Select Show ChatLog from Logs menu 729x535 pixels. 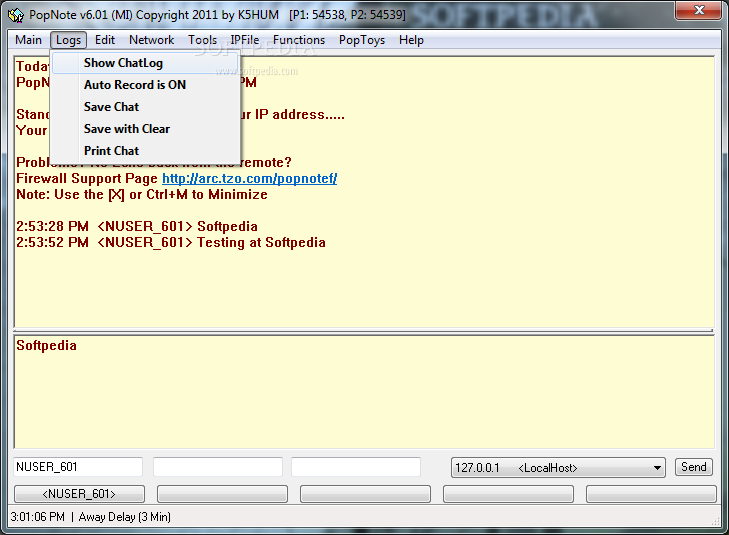pyautogui.click(x=146, y=63)
